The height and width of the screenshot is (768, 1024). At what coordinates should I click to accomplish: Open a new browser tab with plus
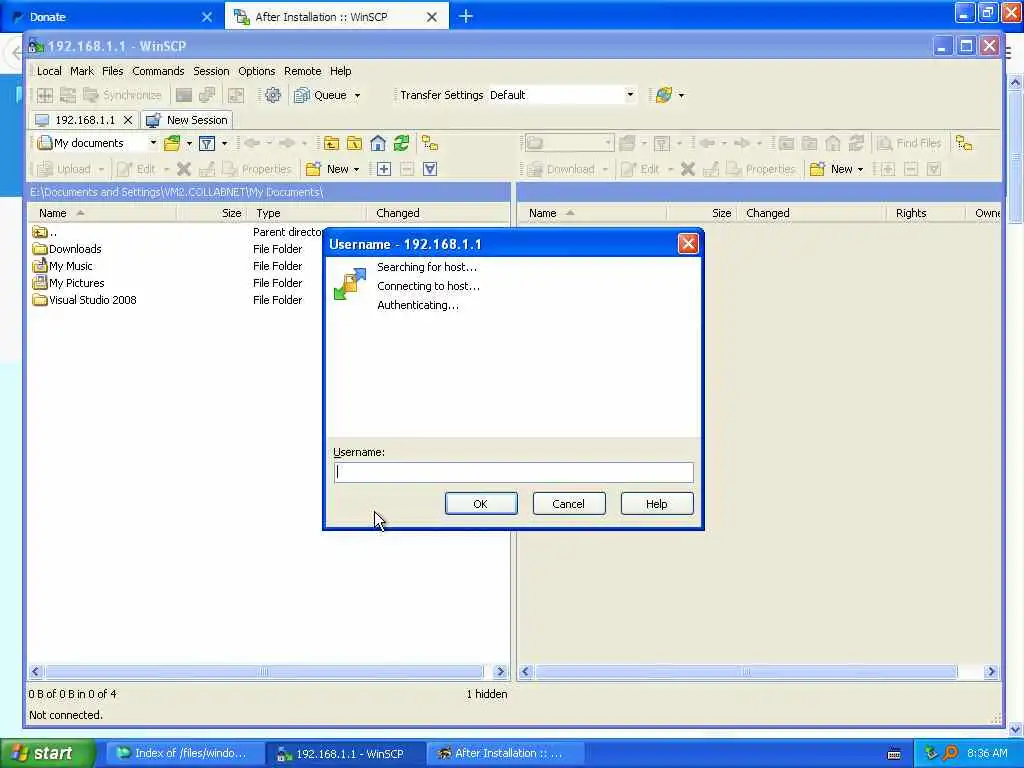466,16
